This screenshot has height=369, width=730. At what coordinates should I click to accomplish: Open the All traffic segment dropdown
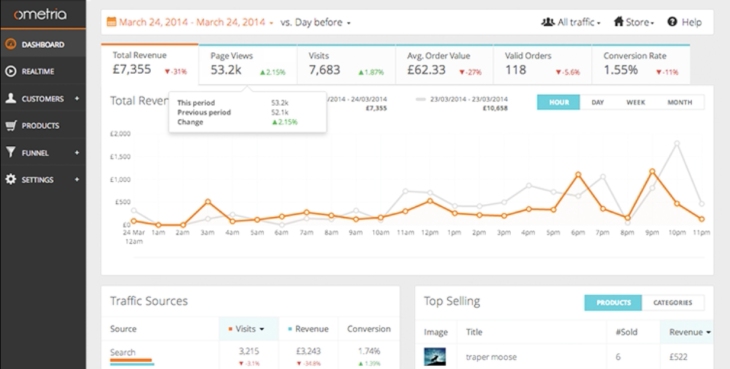571,22
